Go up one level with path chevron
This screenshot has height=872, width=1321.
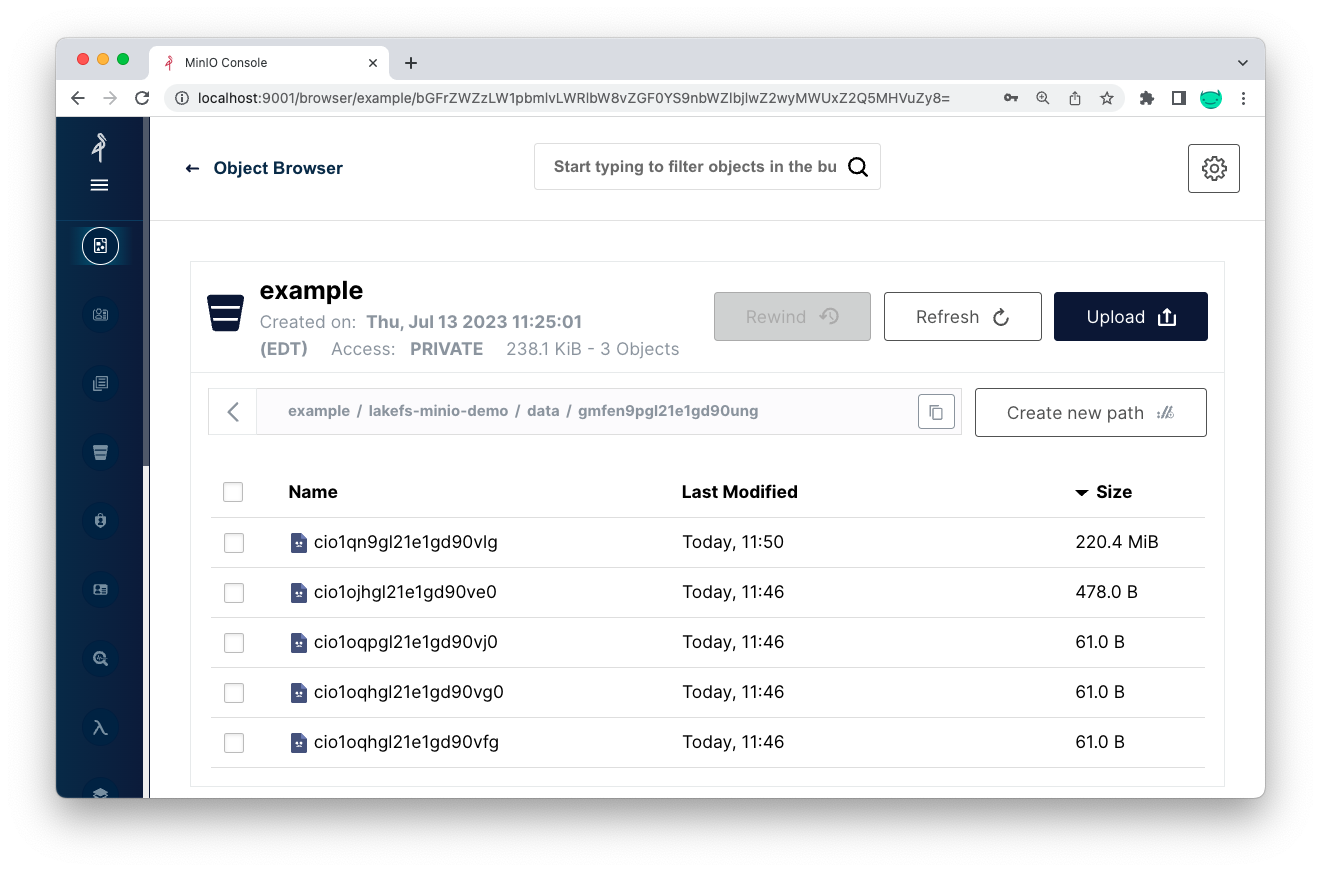point(233,412)
